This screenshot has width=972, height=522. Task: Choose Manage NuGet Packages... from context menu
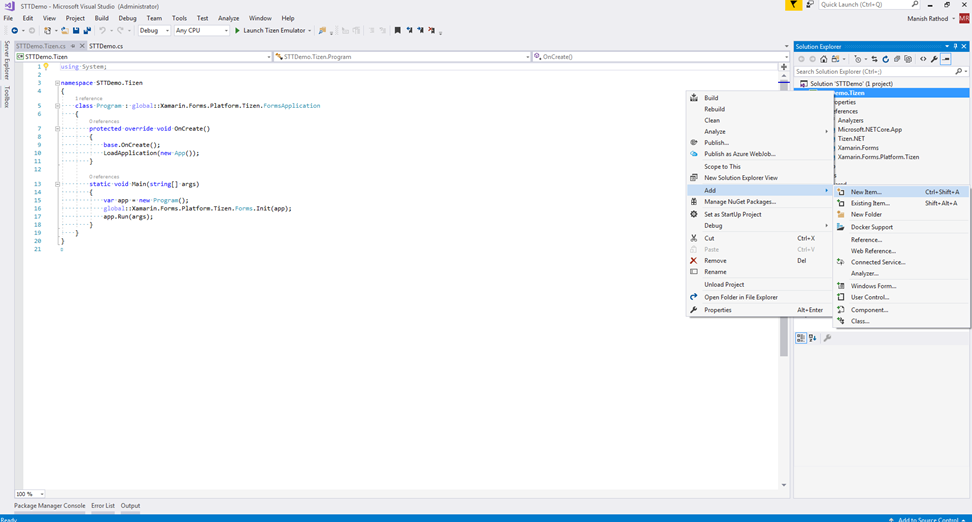click(739, 202)
